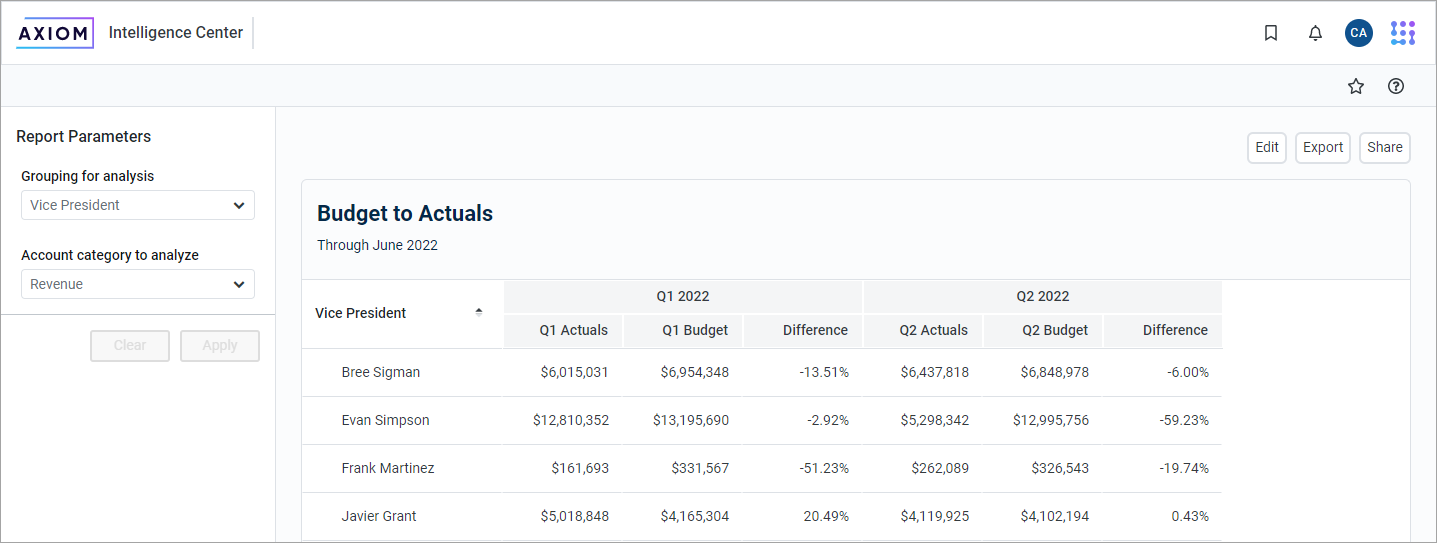Select the Bree Sigman row
The height and width of the screenshot is (543, 1437).
[x=380, y=372]
